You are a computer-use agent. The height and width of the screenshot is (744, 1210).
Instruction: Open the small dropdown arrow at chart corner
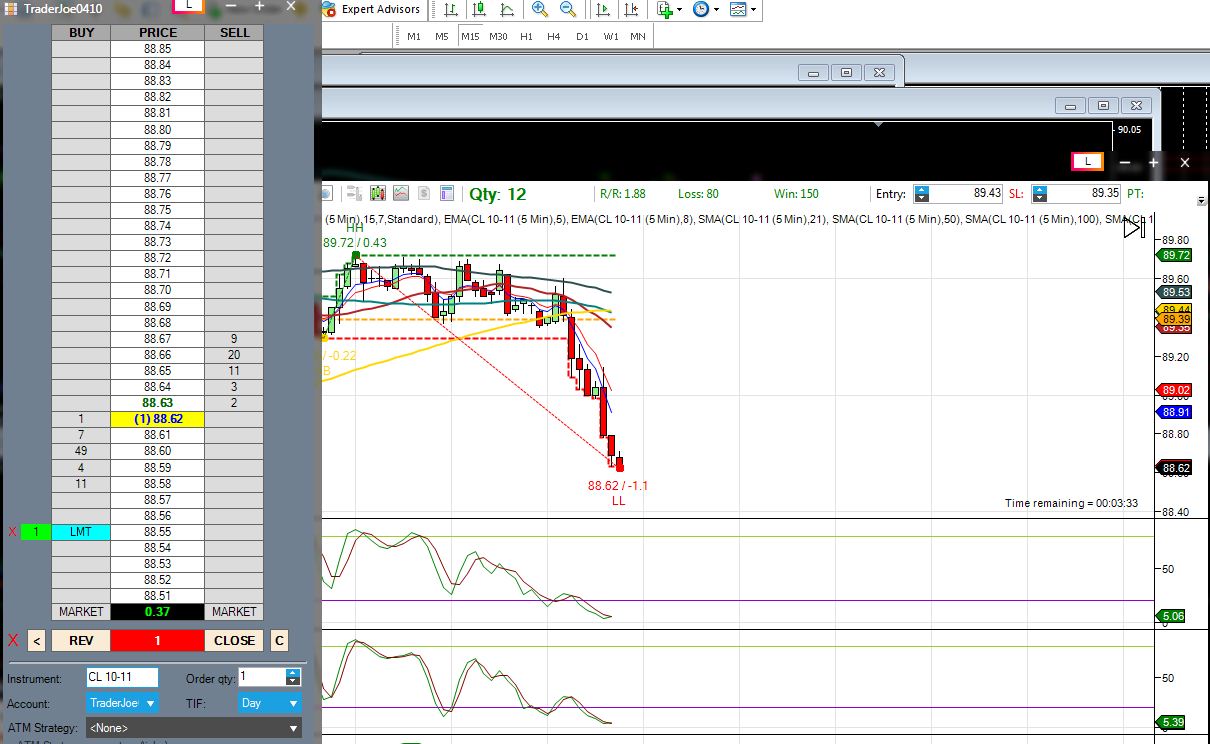click(x=1201, y=201)
